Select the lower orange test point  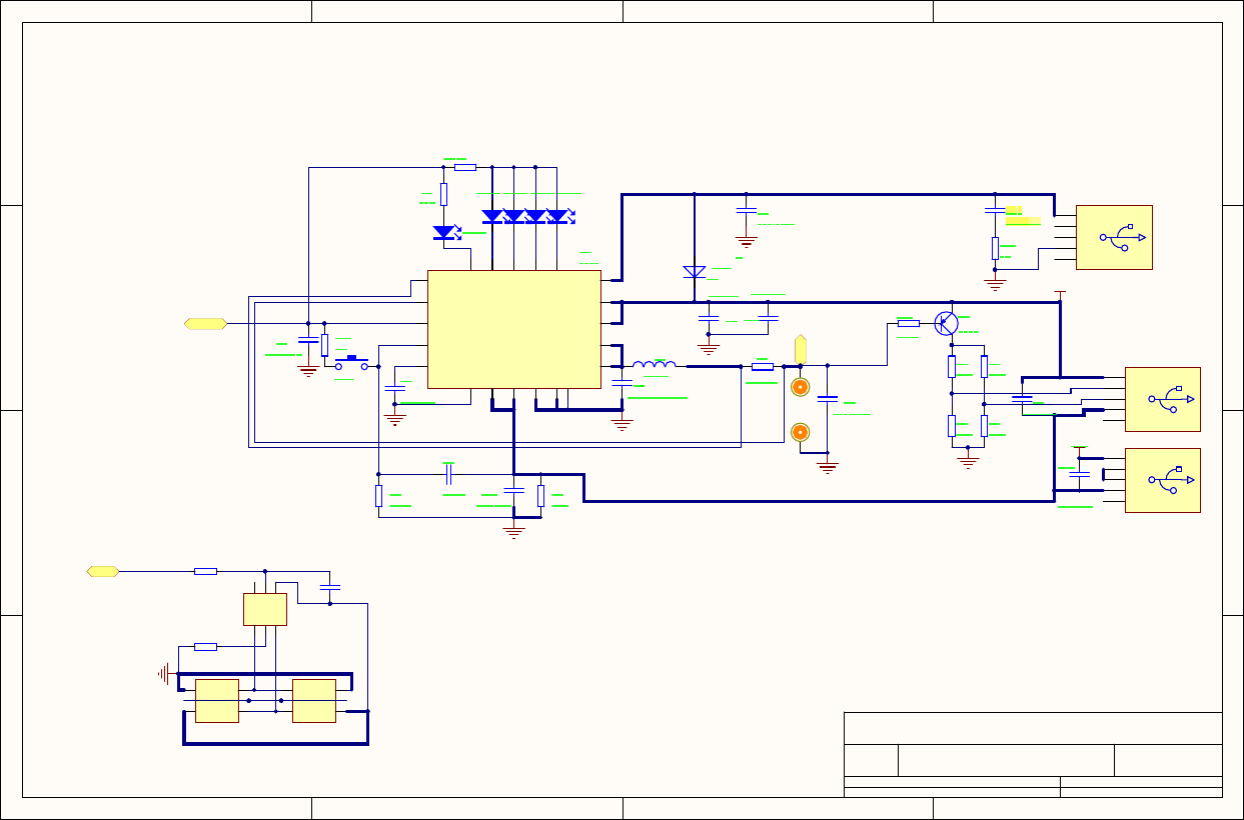click(x=800, y=432)
